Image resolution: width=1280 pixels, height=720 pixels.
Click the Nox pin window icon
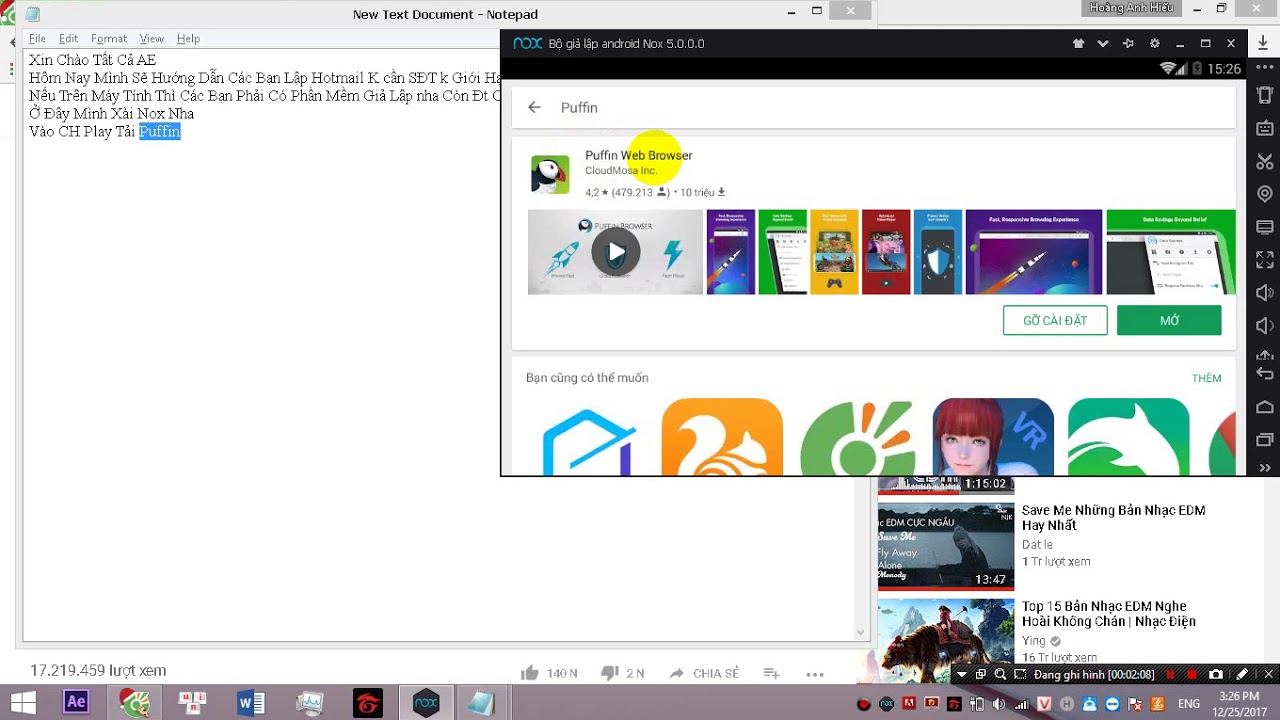coord(1129,44)
